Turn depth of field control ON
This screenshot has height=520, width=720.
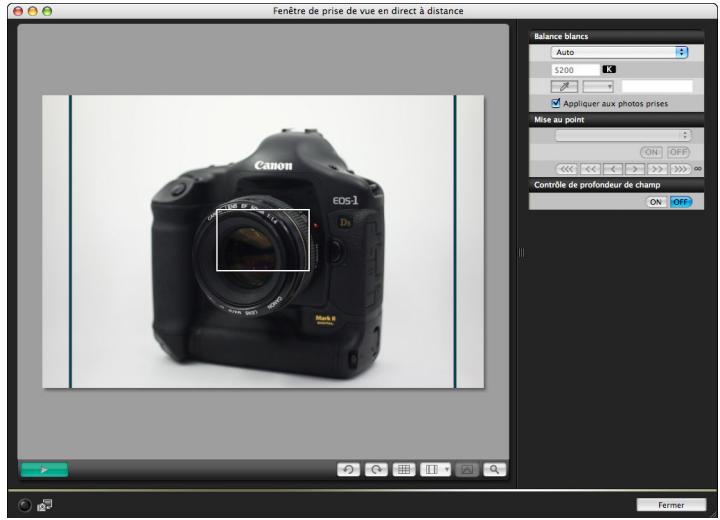coord(656,202)
